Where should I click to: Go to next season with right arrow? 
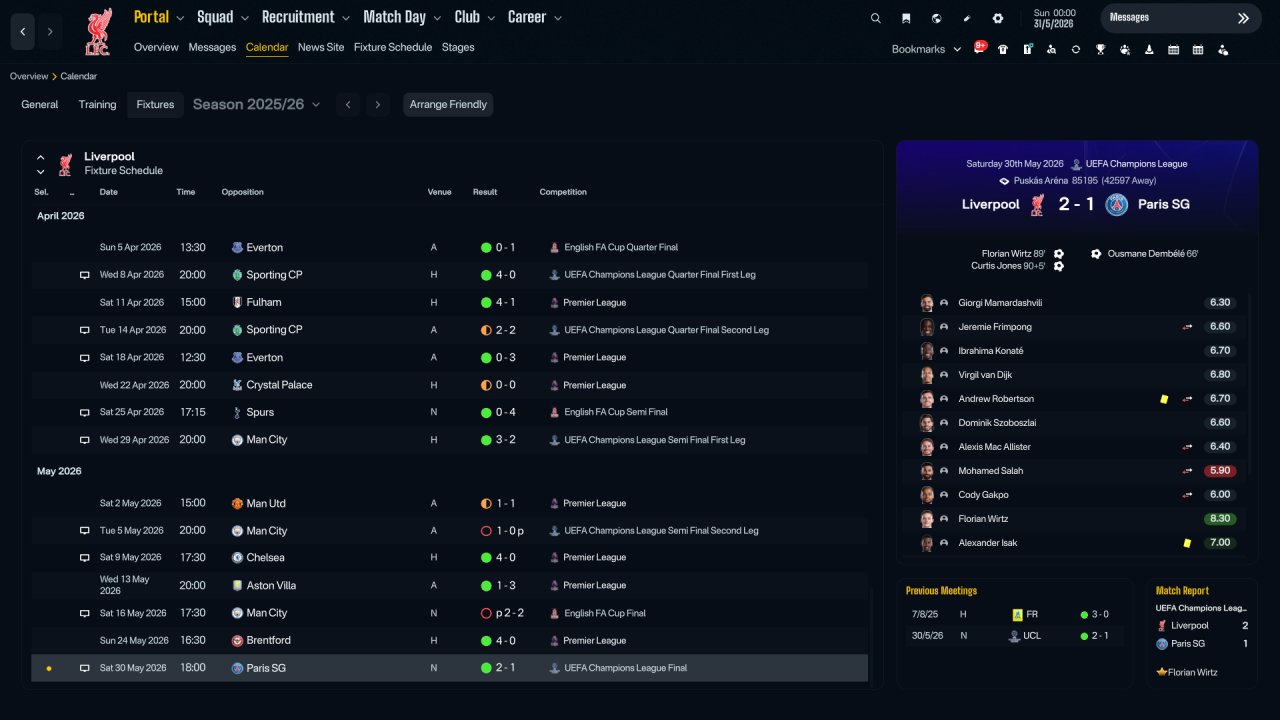(x=377, y=104)
